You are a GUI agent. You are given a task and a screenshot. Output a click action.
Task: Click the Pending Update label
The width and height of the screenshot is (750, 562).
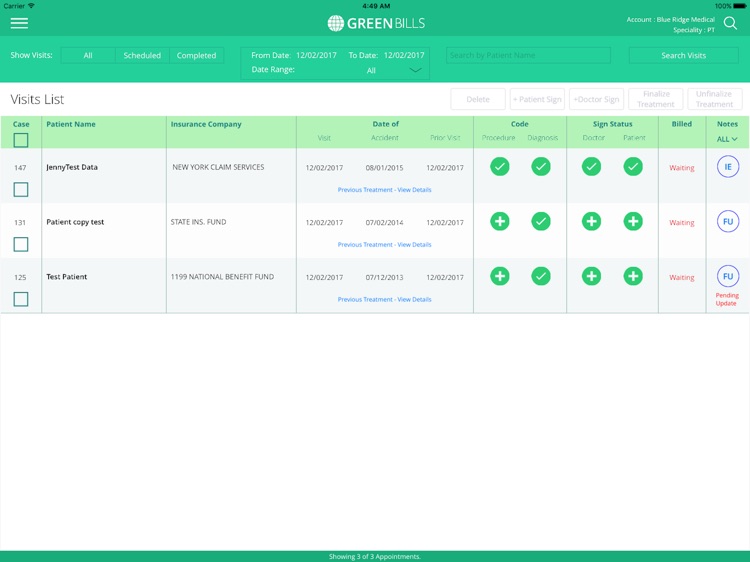coord(727,299)
